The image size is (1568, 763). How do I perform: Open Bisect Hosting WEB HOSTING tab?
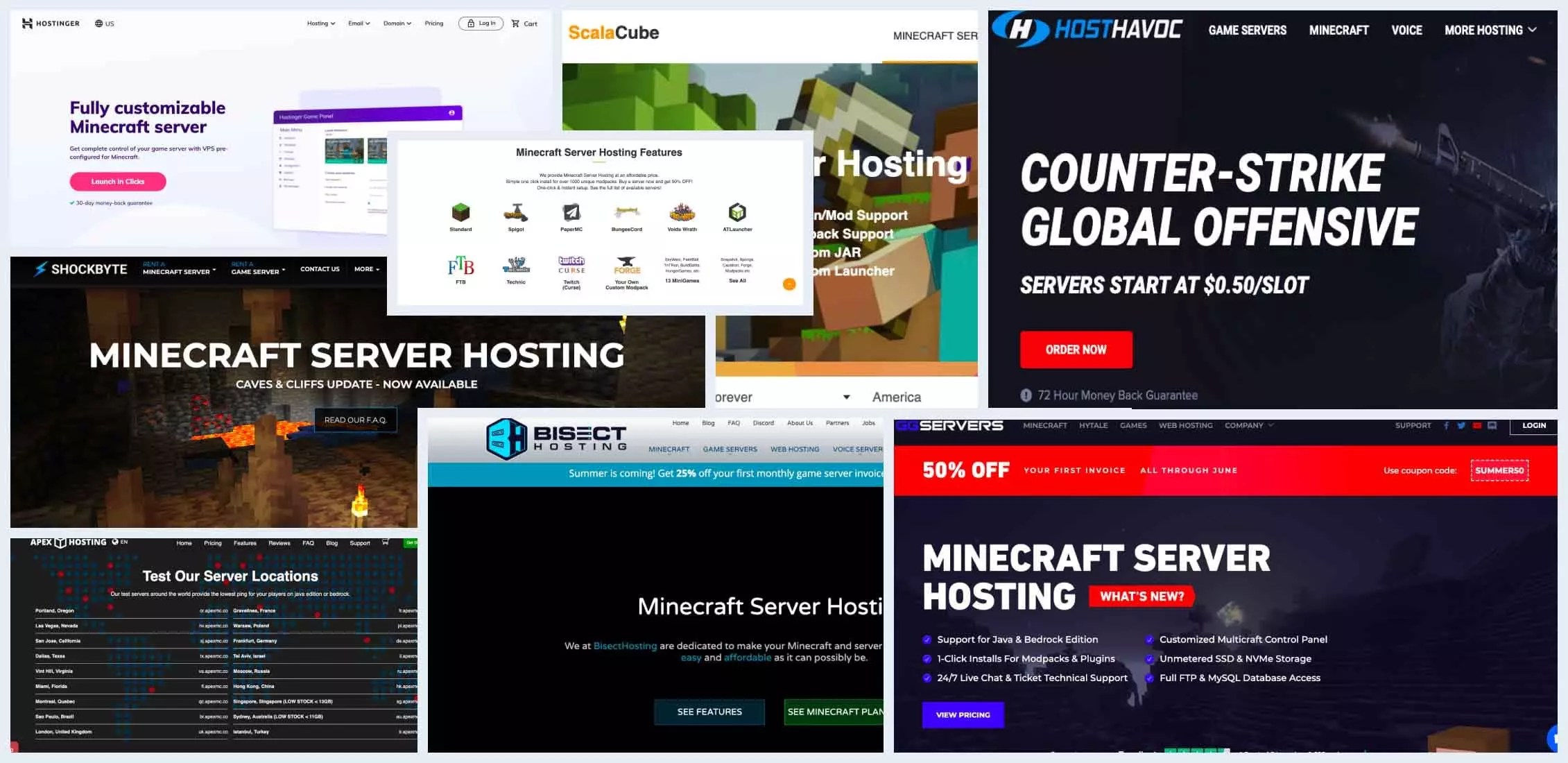point(795,449)
